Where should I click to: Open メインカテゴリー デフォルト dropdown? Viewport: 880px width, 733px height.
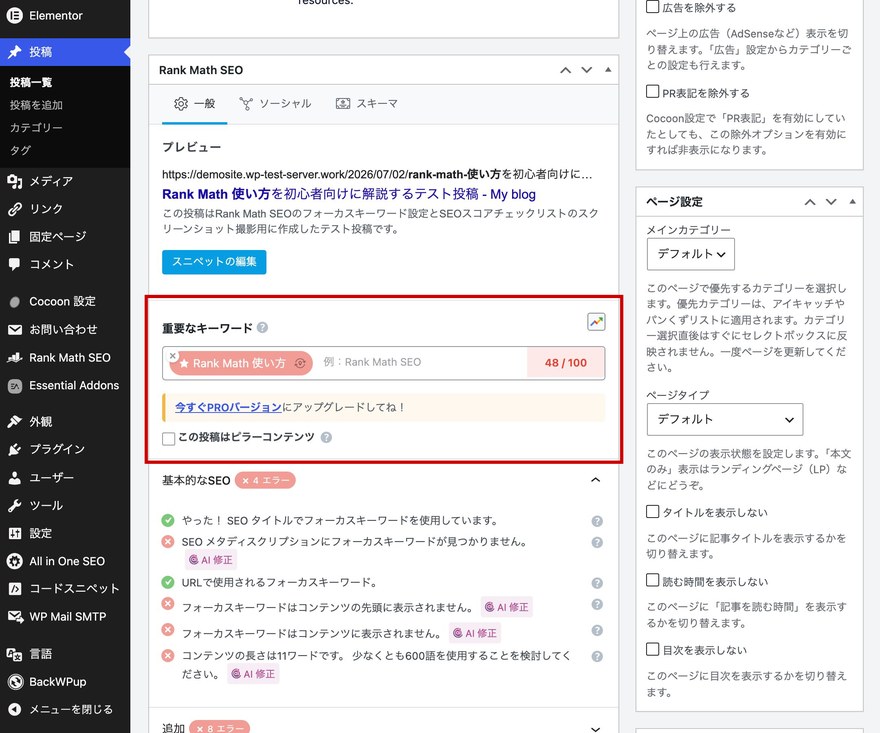tap(690, 254)
